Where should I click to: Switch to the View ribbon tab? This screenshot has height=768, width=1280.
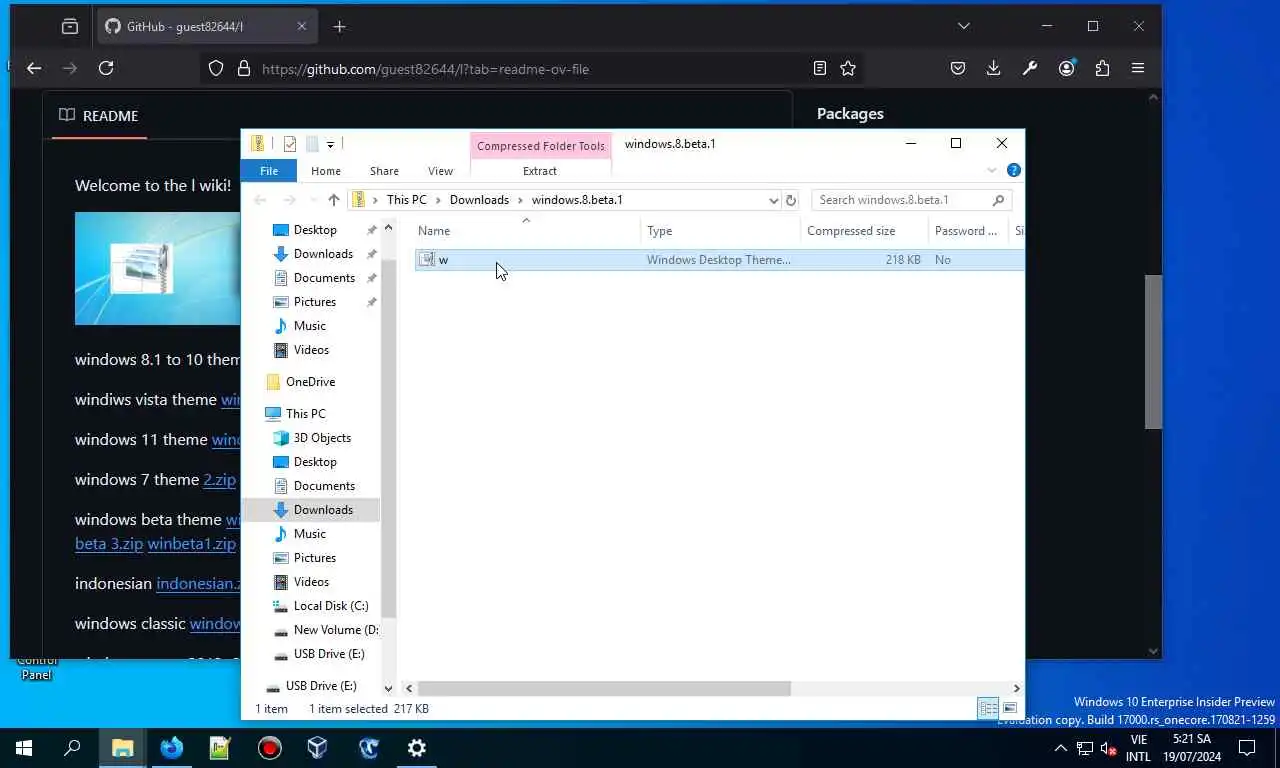tap(440, 171)
